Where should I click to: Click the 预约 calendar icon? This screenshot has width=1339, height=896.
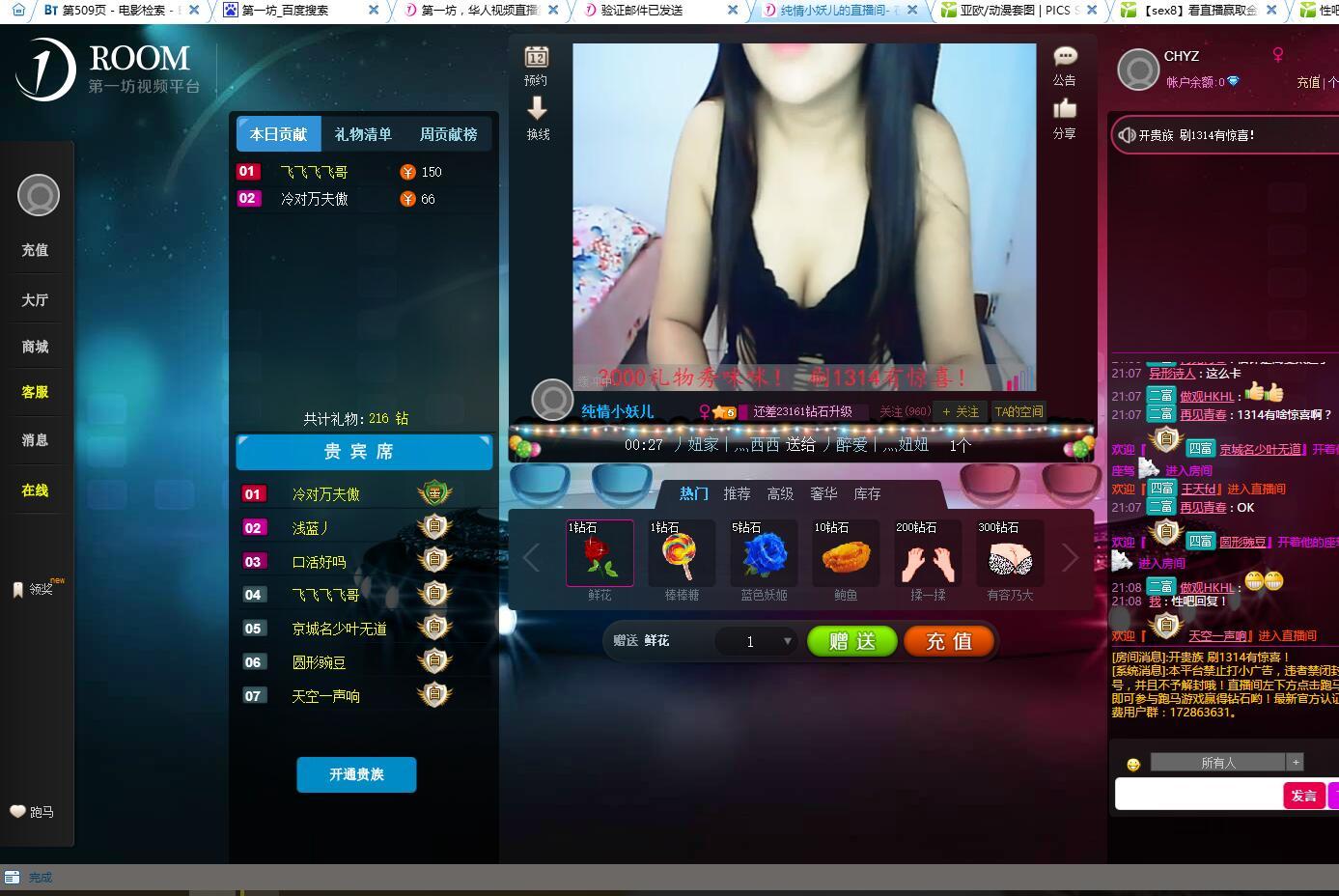click(537, 58)
